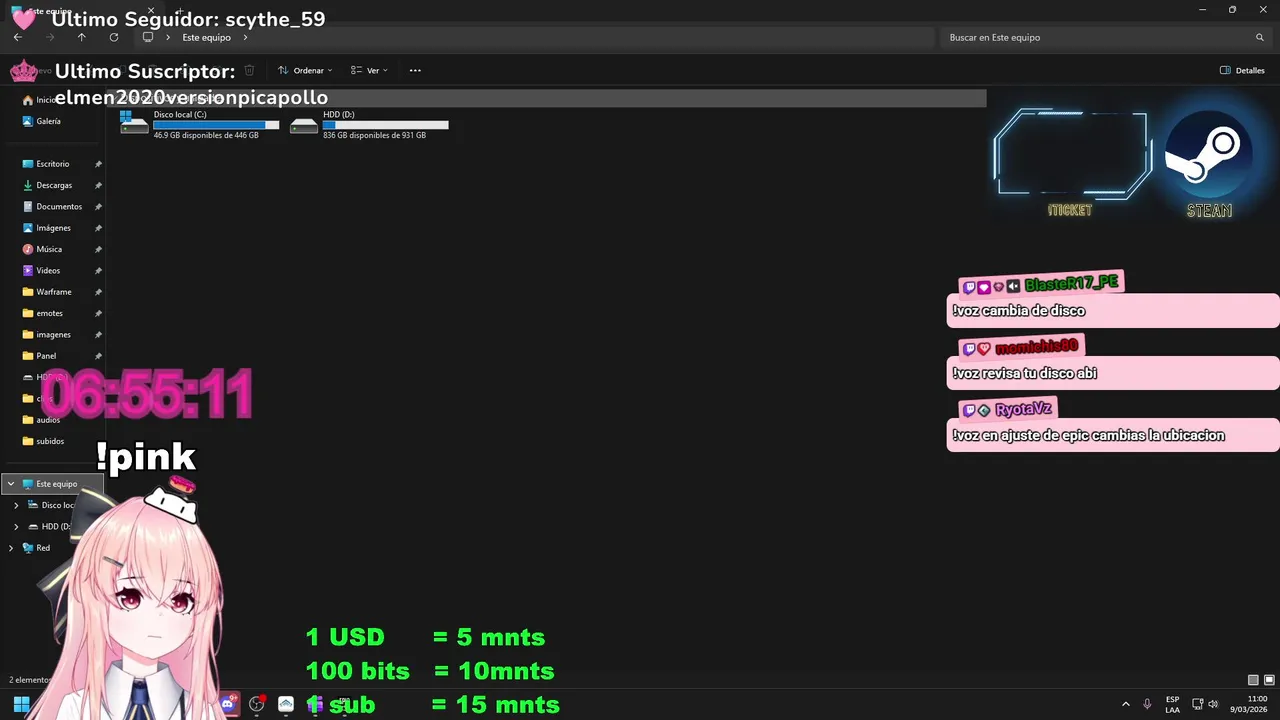Open subidos folder in sidebar
The height and width of the screenshot is (720, 1280).
click(x=50, y=441)
